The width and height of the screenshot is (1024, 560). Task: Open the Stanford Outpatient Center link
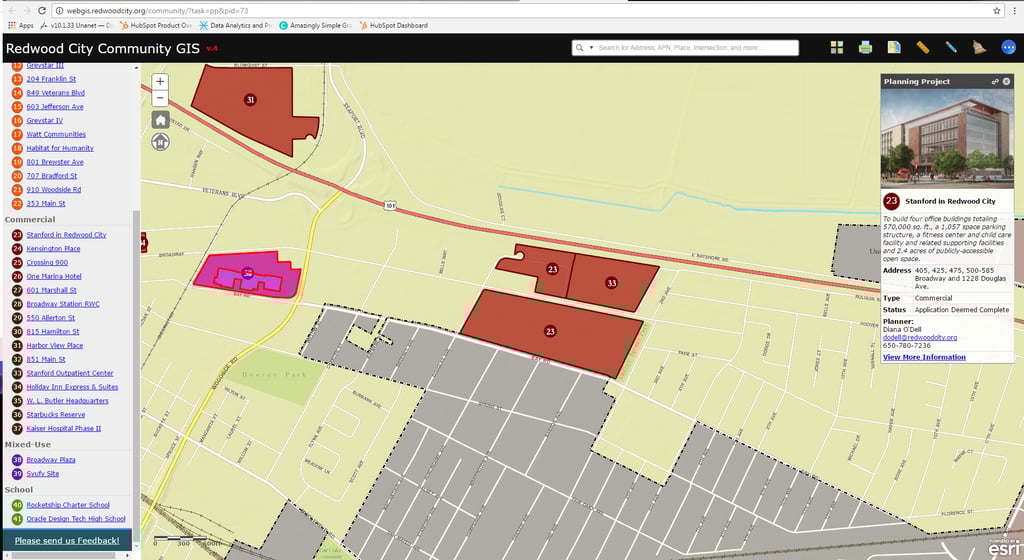pos(69,373)
